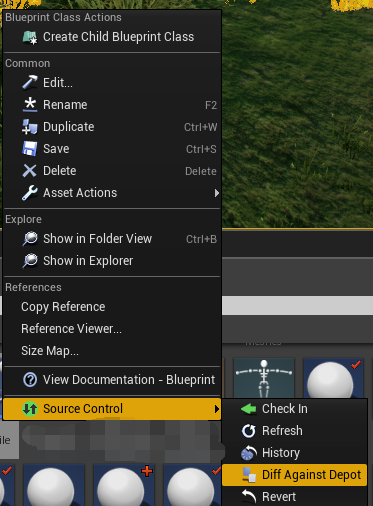Click the Save floppy disk icon

(x=30, y=149)
